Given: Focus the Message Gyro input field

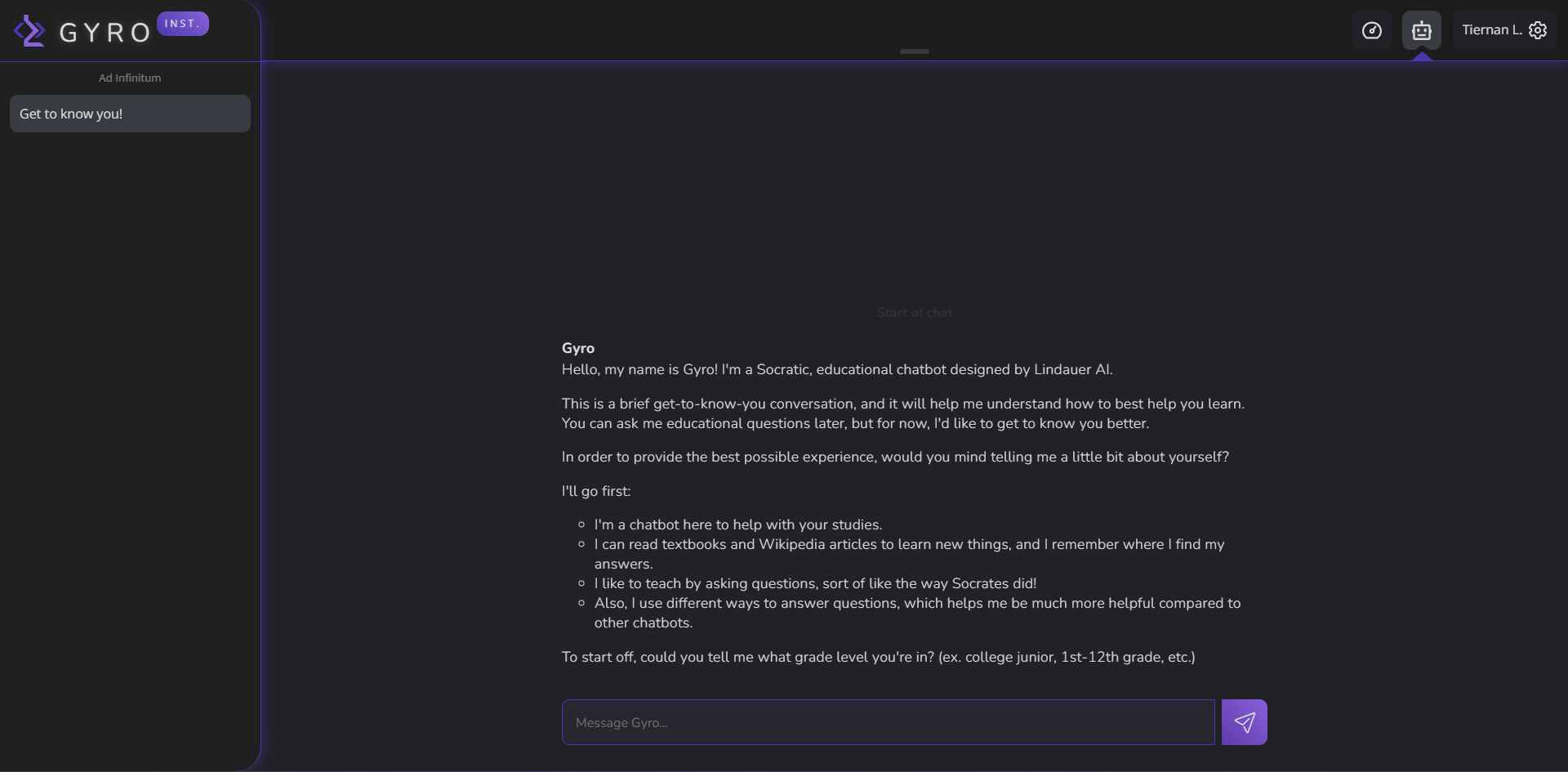Looking at the screenshot, I should tap(888, 722).
